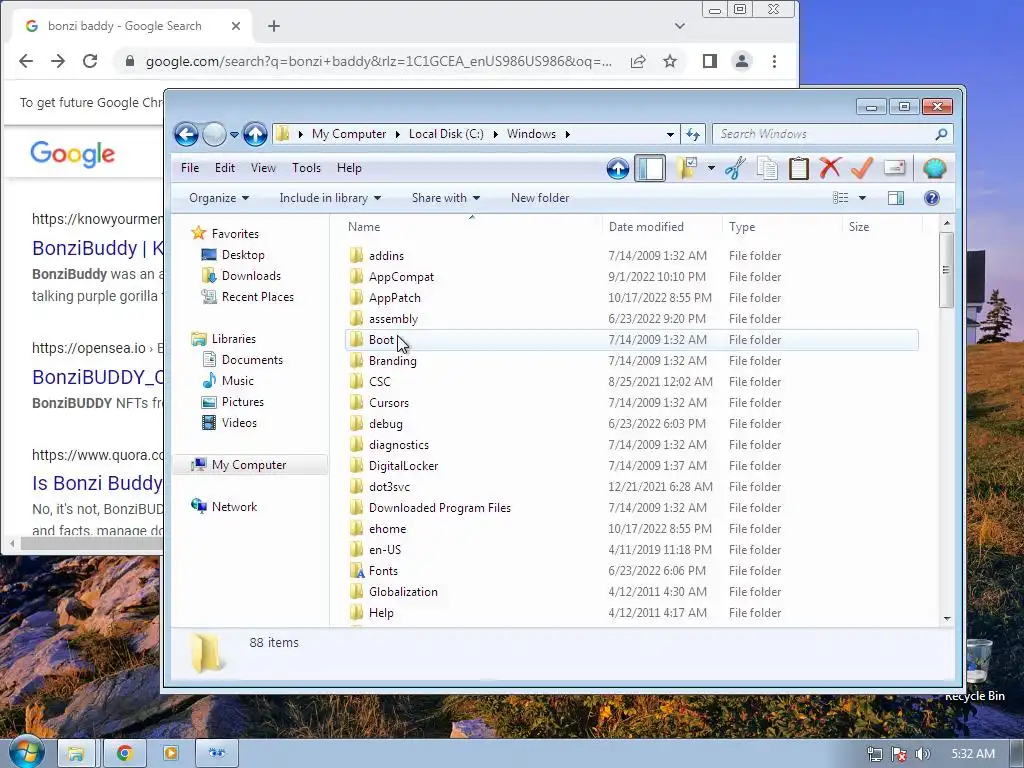Click the folder options toolbar icon
The width and height of the screenshot is (1024, 768).
coord(686,168)
